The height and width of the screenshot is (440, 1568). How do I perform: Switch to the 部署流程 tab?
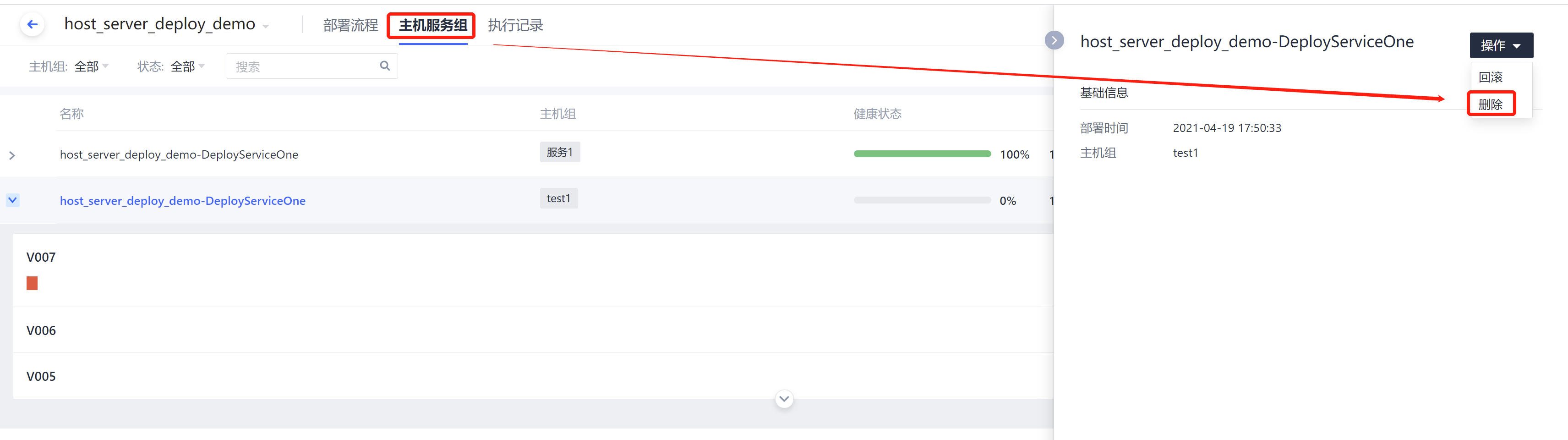point(350,25)
